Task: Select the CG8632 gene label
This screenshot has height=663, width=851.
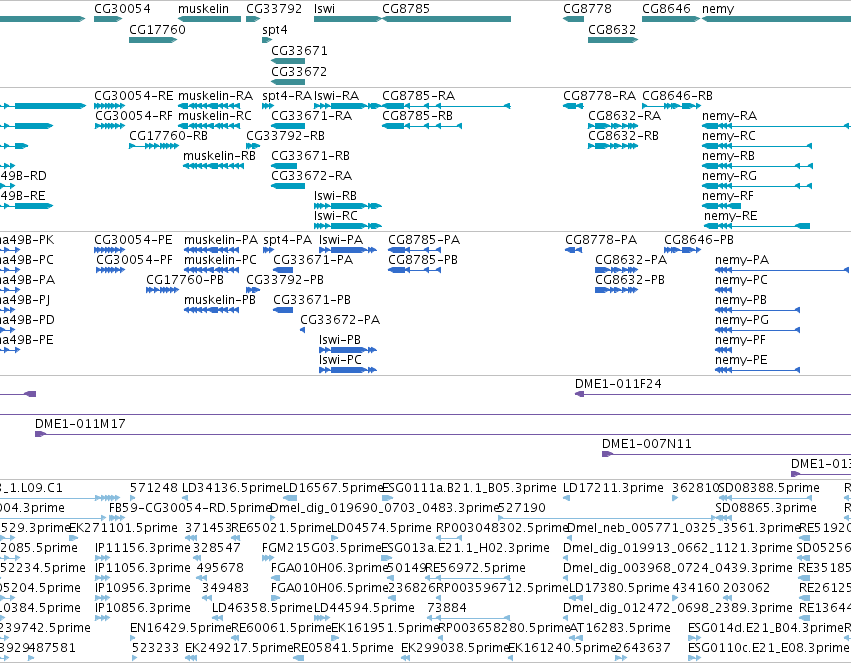Action: 612,29
